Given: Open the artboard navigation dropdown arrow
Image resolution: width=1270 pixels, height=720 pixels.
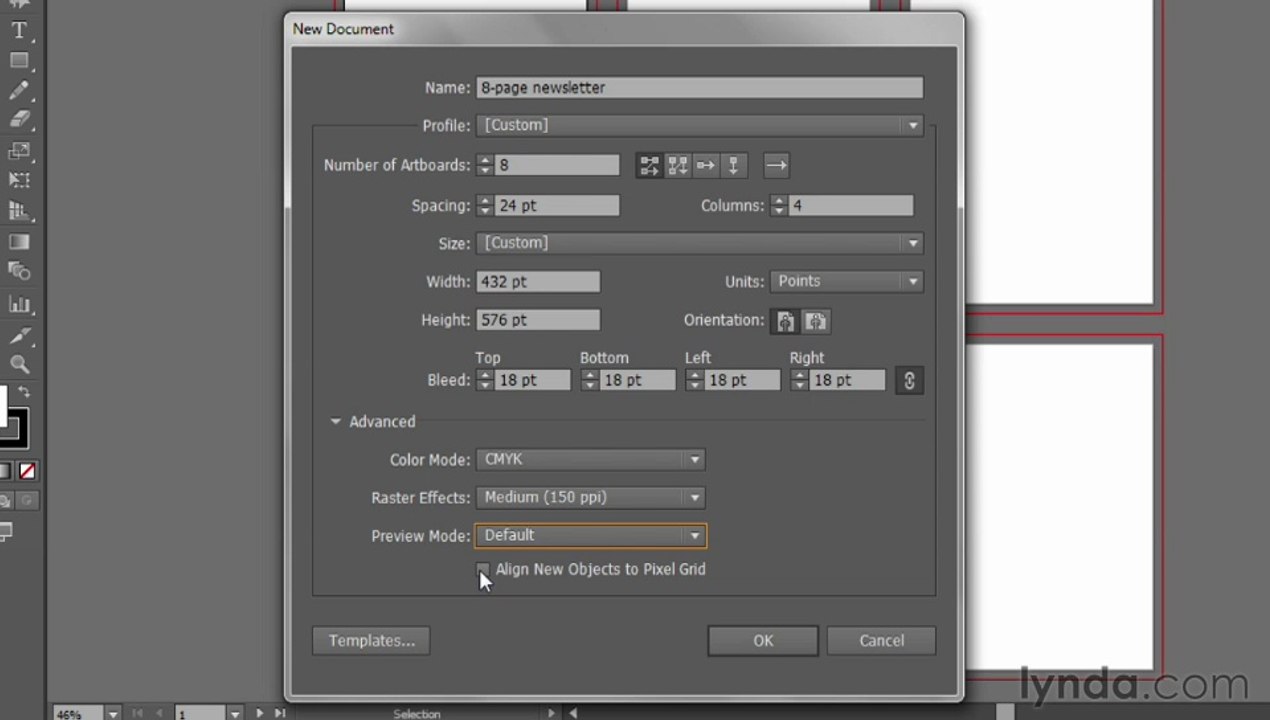Looking at the screenshot, I should pos(235,714).
